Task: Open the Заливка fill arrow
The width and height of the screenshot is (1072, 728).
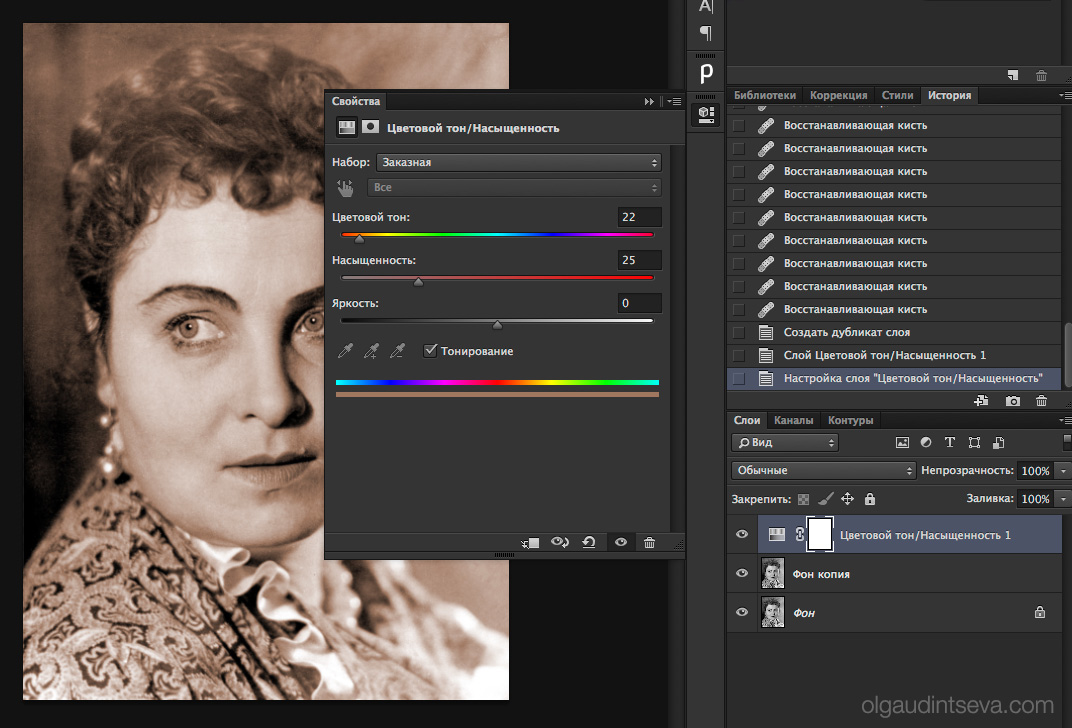Action: (1063, 499)
